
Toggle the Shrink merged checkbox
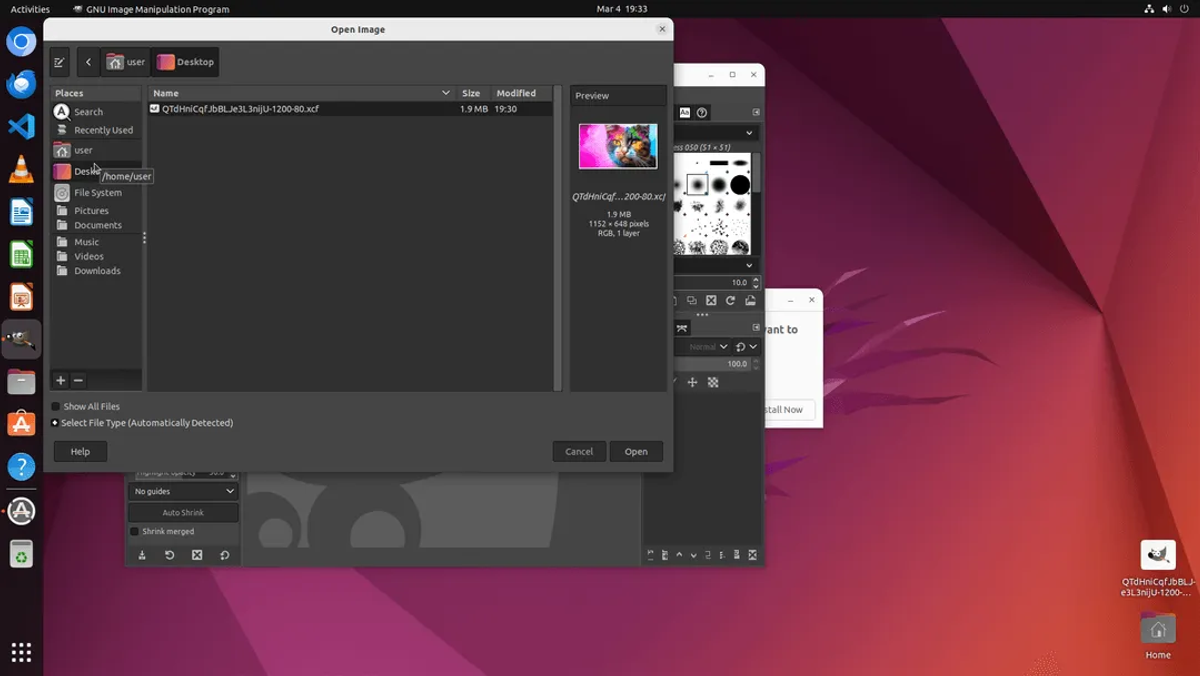pyautogui.click(x=135, y=531)
